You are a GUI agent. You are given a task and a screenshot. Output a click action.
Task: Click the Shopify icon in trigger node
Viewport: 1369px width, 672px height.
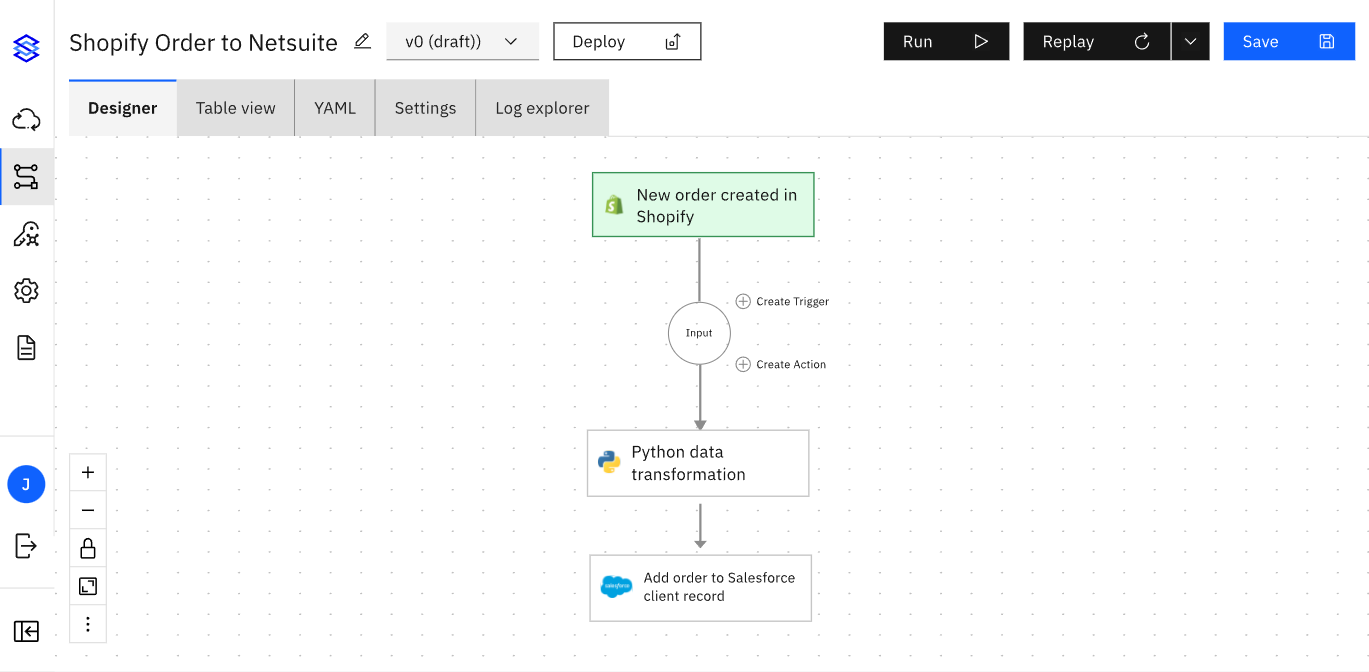[x=614, y=205]
